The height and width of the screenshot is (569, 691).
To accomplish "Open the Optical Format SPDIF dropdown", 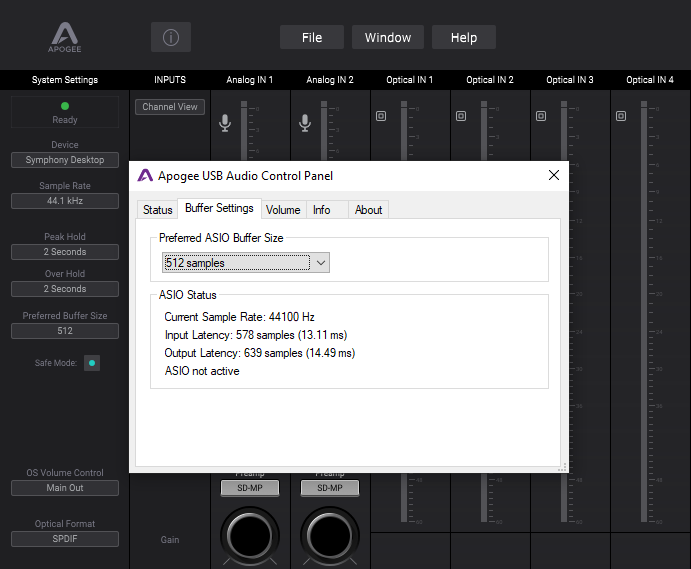I will pyautogui.click(x=65, y=539).
